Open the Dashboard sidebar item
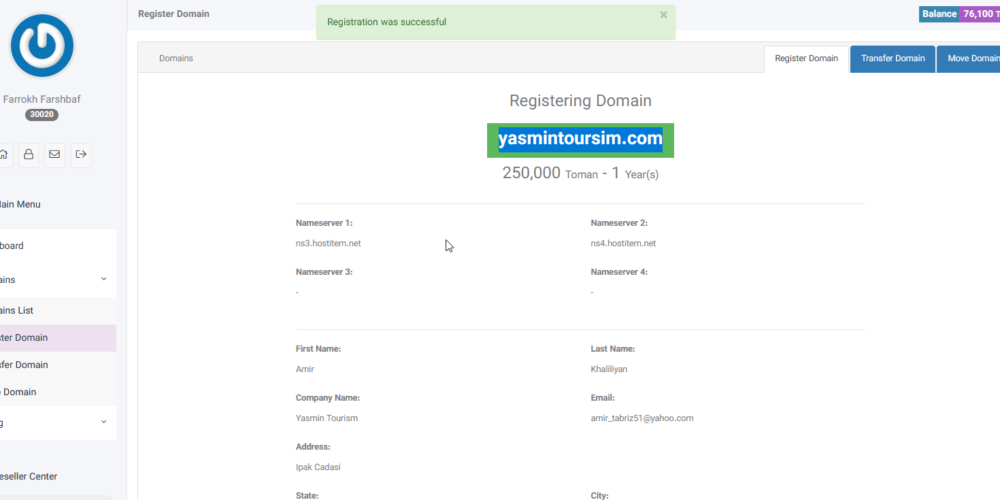 [x=12, y=246]
